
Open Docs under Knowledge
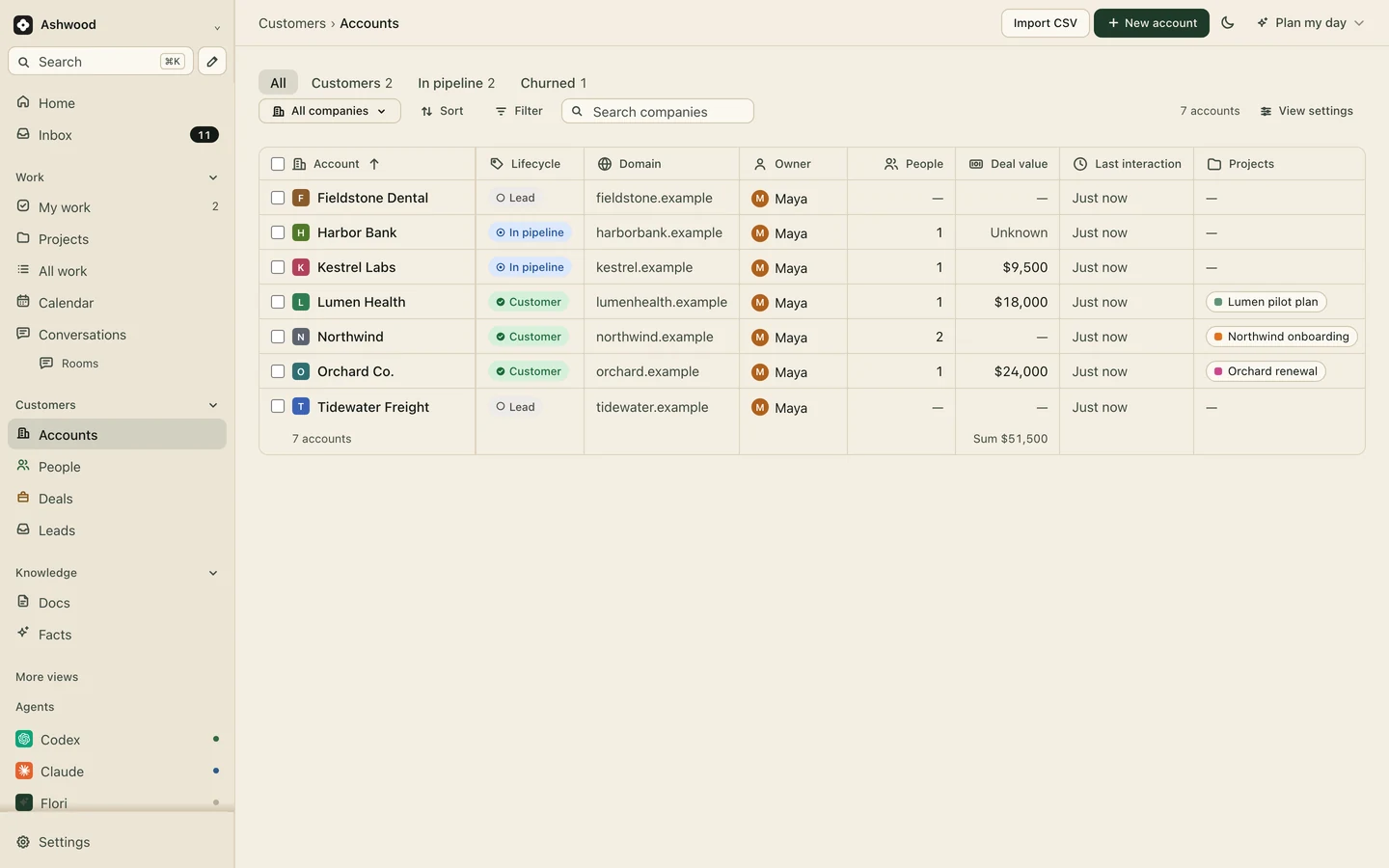click(x=117, y=603)
